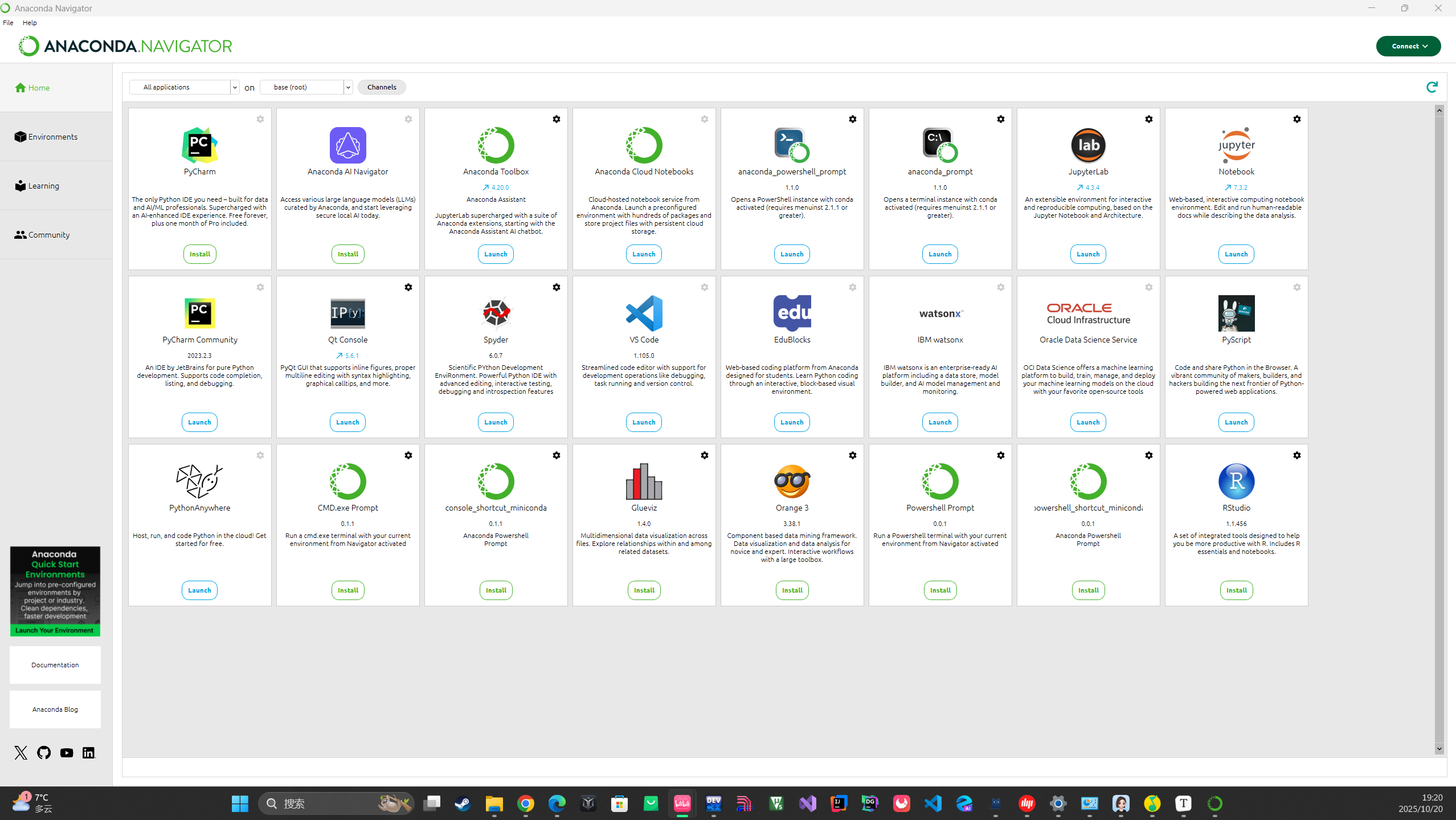Launch JupyterLab
The height and width of the screenshot is (820, 1456).
tap(1087, 254)
